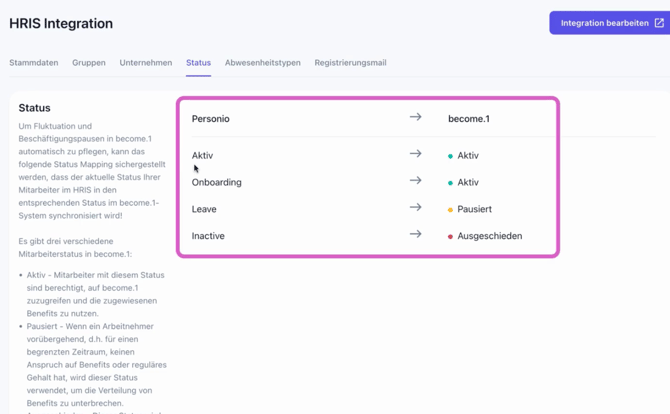670x414 pixels.
Task: Click green dot next to Onboarding's Aktiv
Action: [x=450, y=183]
